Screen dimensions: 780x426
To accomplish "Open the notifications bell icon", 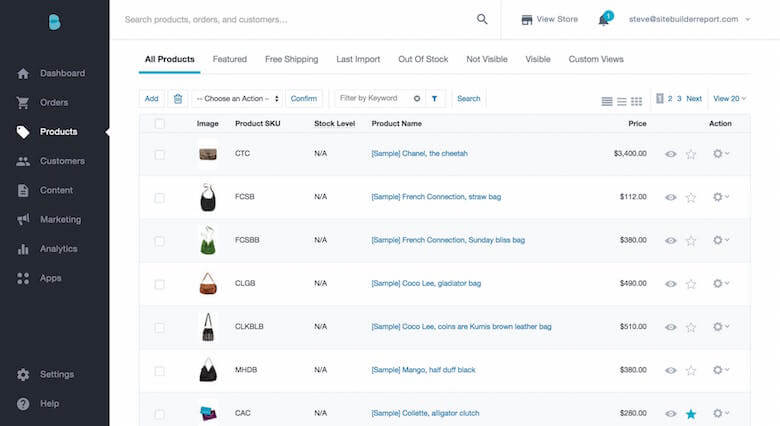I will pyautogui.click(x=605, y=20).
